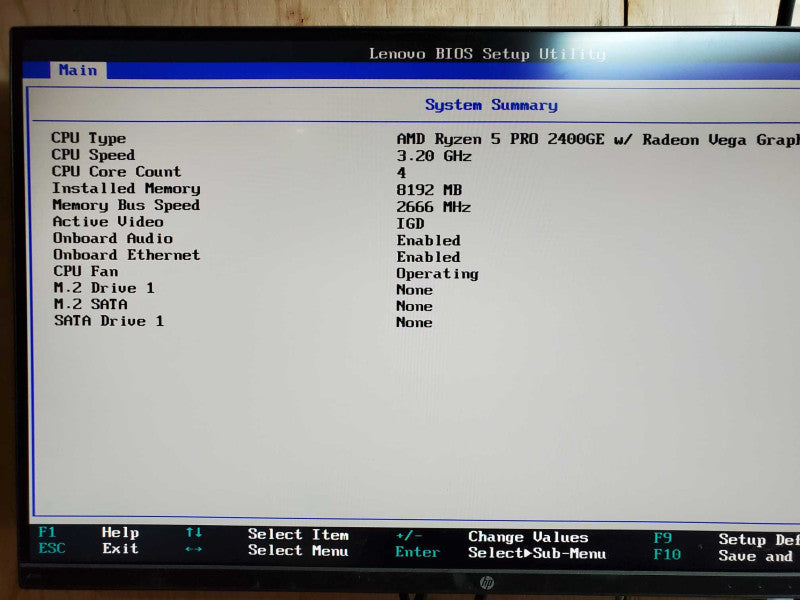Click the 2666 MHz value
The height and width of the screenshot is (600, 800).
(434, 207)
